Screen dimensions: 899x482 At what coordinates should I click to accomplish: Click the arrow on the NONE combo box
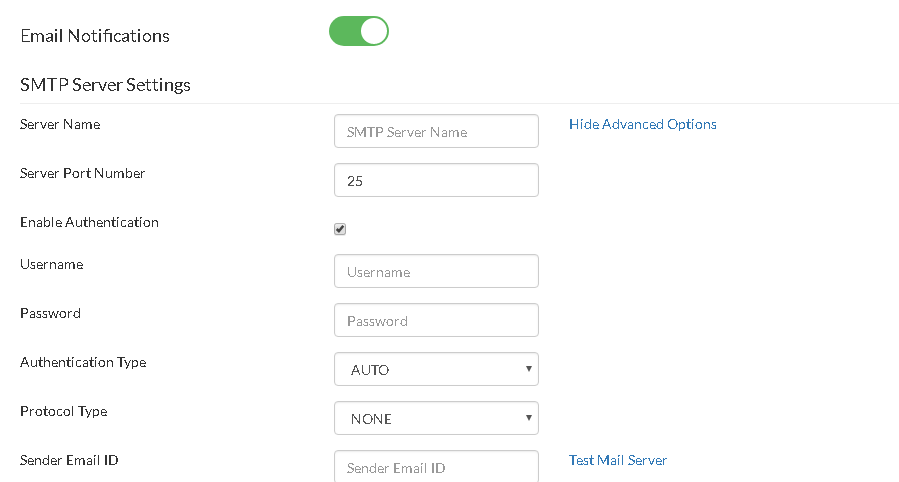tap(529, 417)
